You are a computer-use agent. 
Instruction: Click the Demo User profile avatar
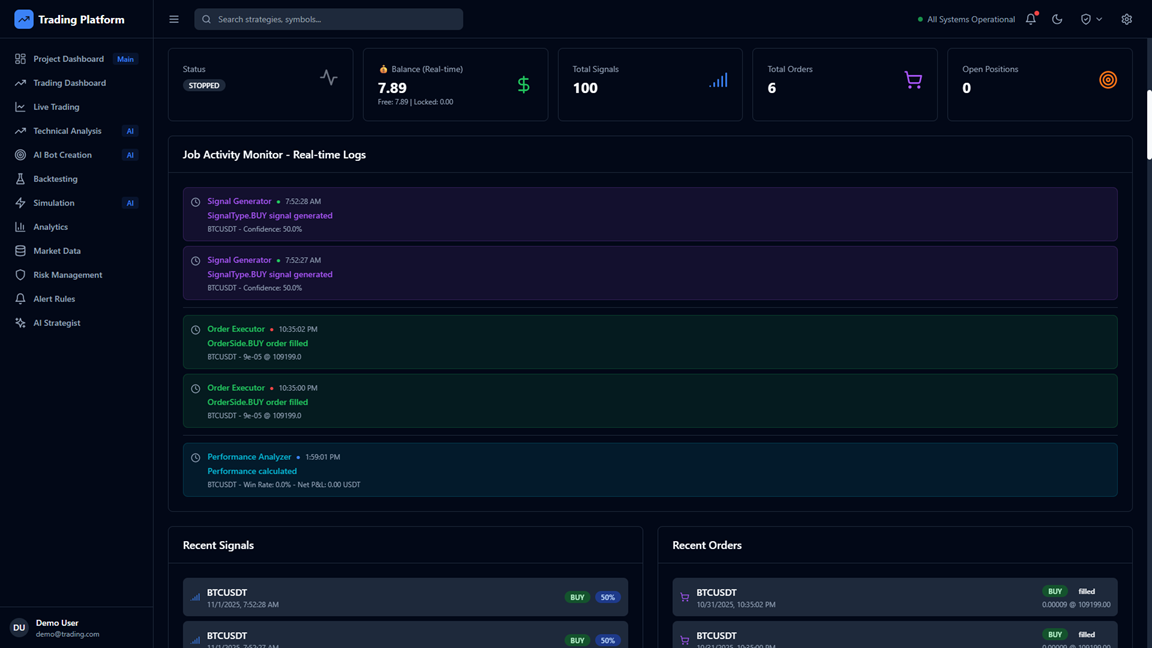click(x=19, y=628)
